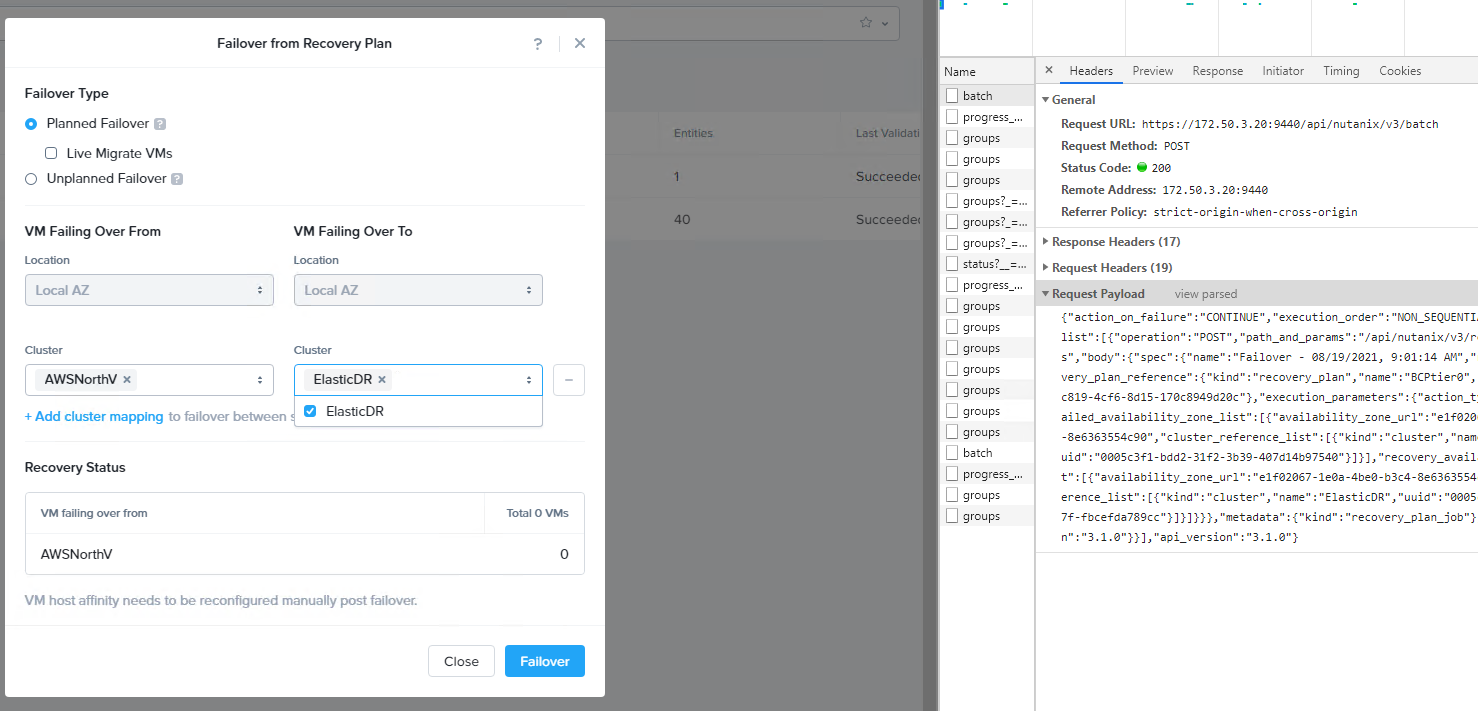Show help tooltip icon beside Unplanned Failover
The width and height of the screenshot is (1478, 711).
coord(177,179)
